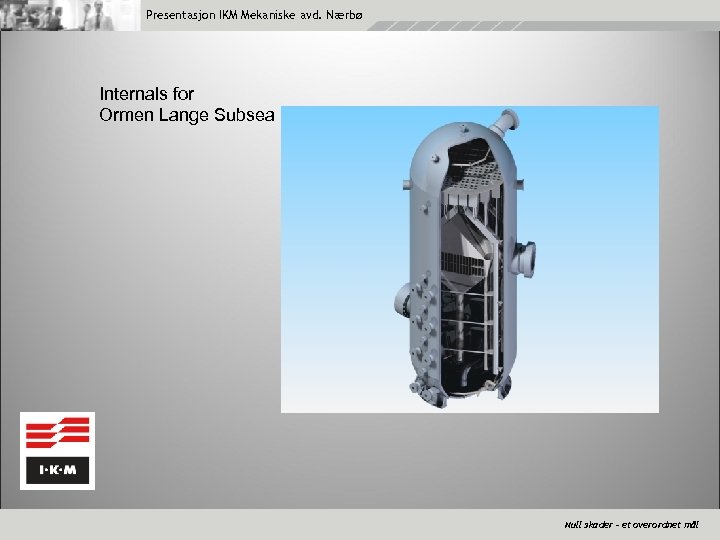Select the 'Internals for Ormen Lange Subsea' title

(x=187, y=104)
